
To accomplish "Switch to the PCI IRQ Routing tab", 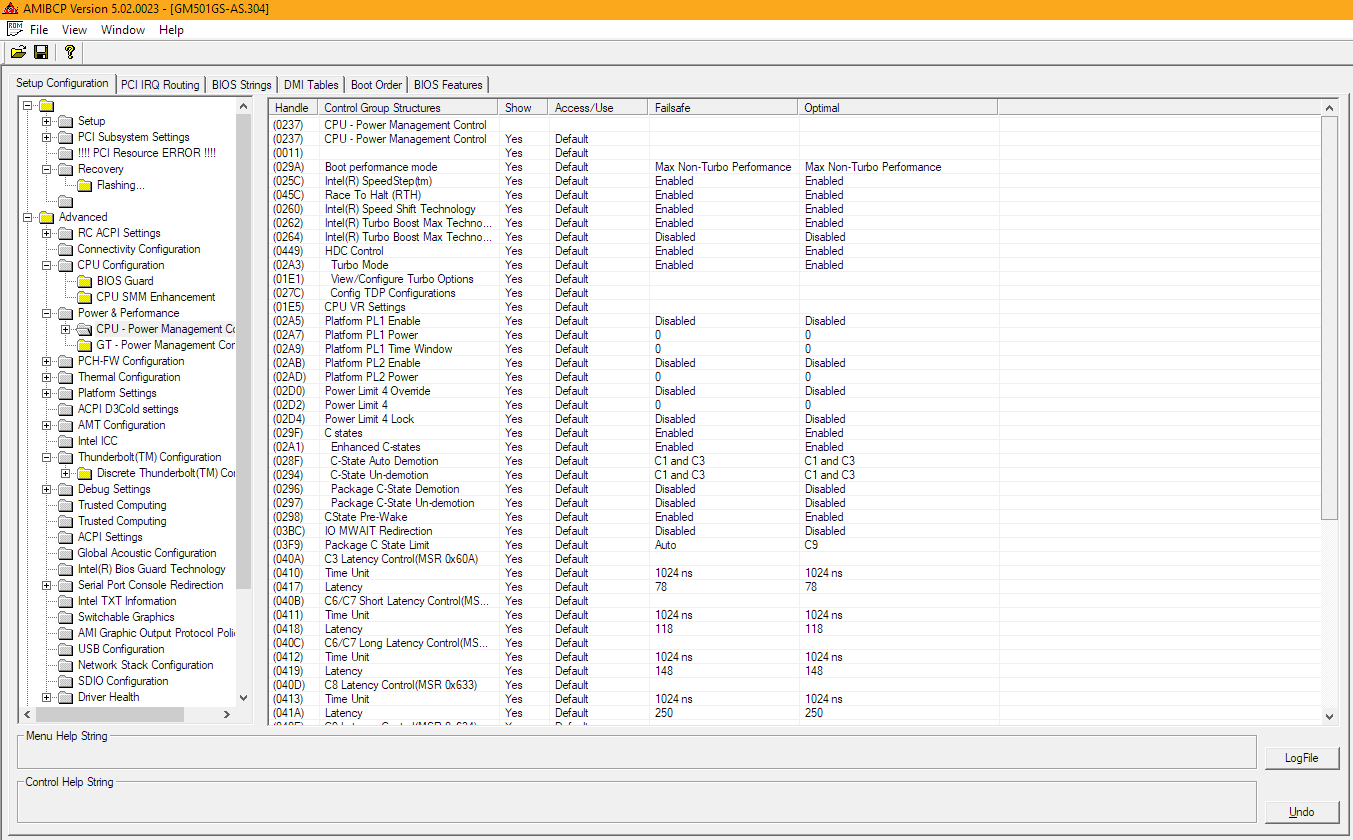I will tap(160, 85).
